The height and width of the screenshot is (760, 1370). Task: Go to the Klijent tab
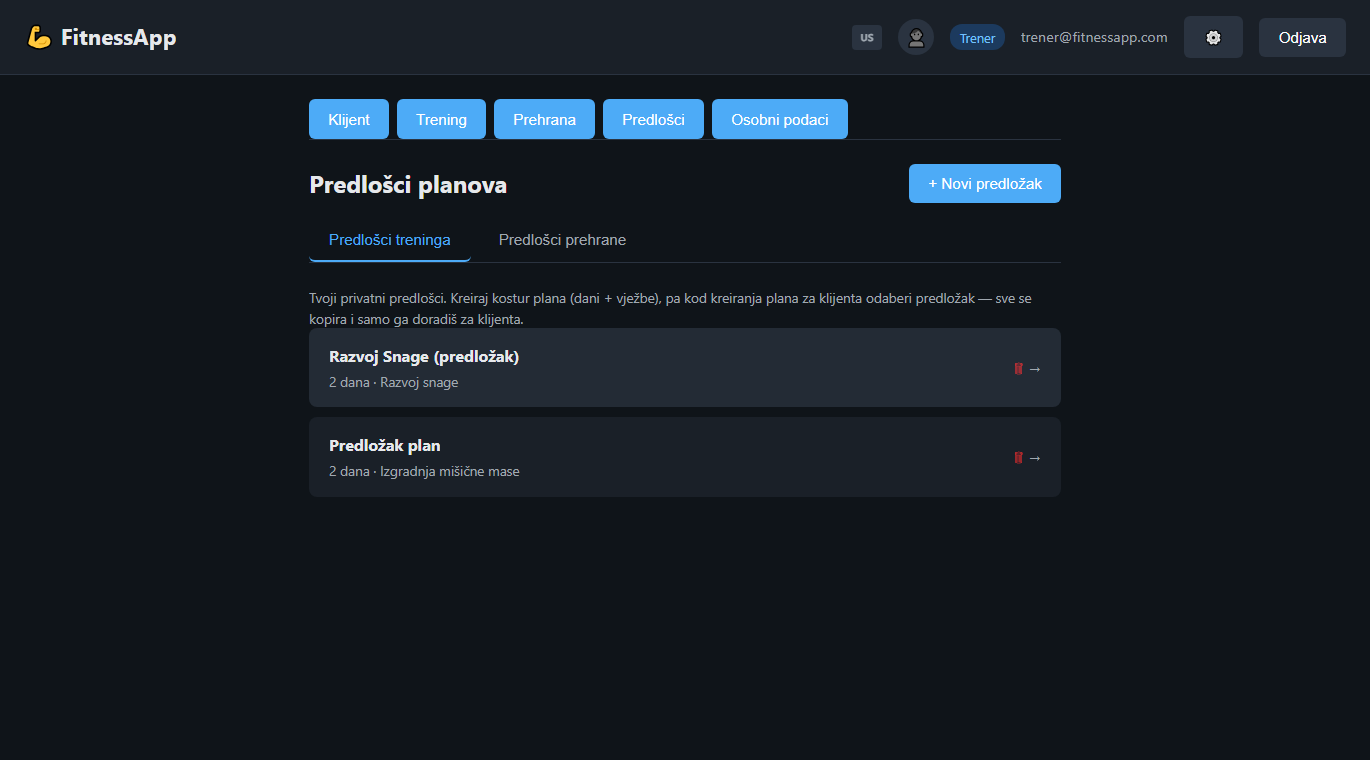tap(349, 119)
